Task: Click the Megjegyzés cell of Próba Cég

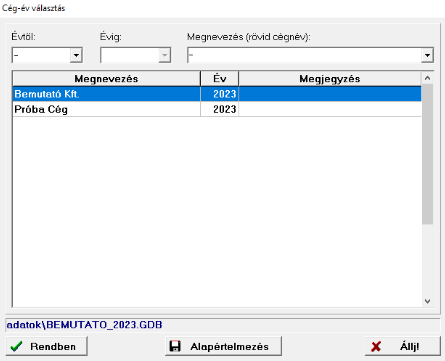Action: click(x=330, y=109)
